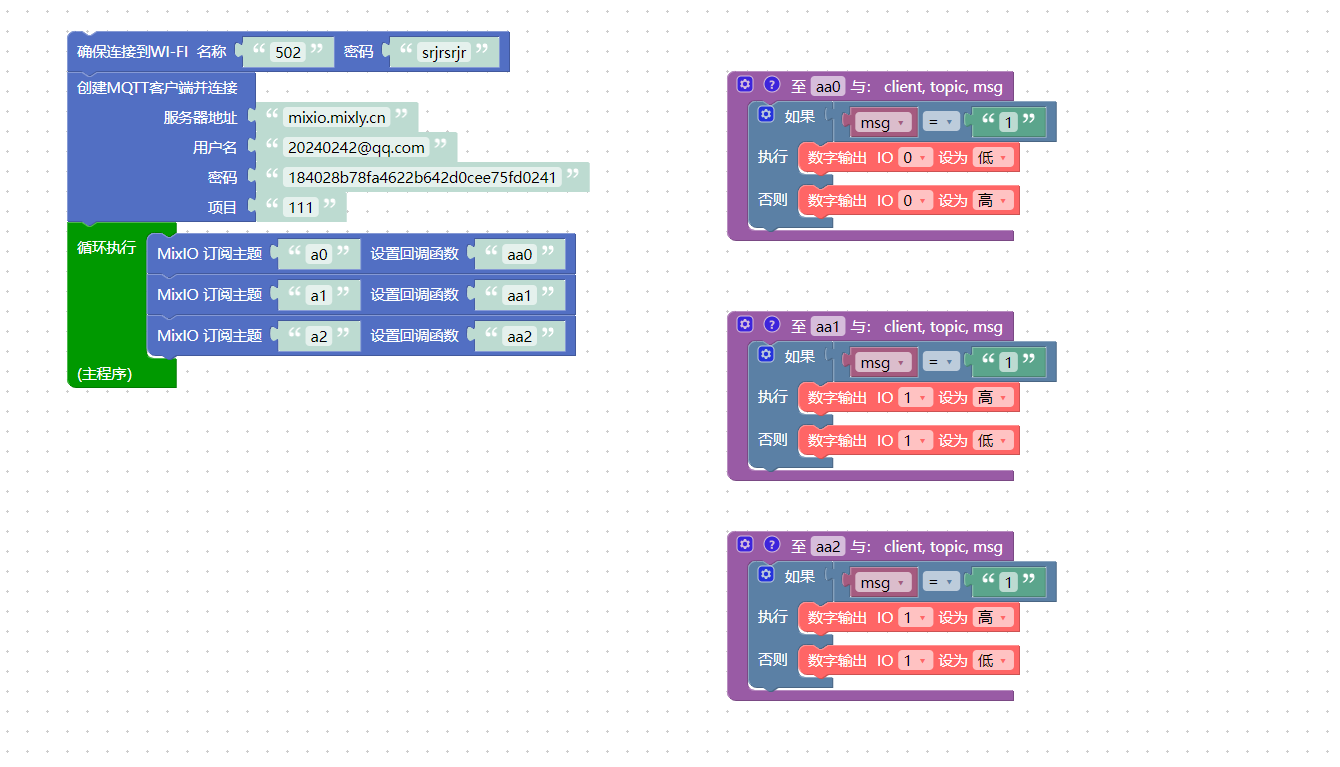Edit Wi-Fi password field srjrsrjr
Viewport: 1340px width, 767px height.
pos(444,52)
